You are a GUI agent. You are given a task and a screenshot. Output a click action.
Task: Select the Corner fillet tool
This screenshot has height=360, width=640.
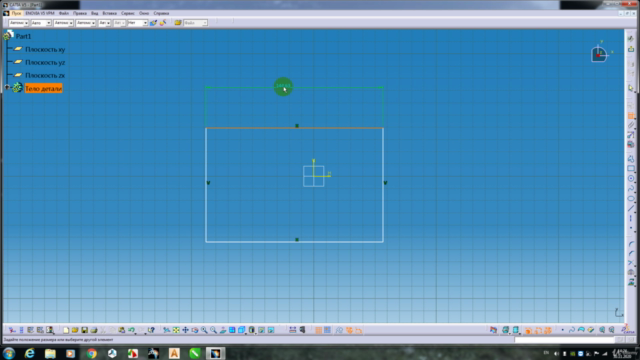pos(631,244)
